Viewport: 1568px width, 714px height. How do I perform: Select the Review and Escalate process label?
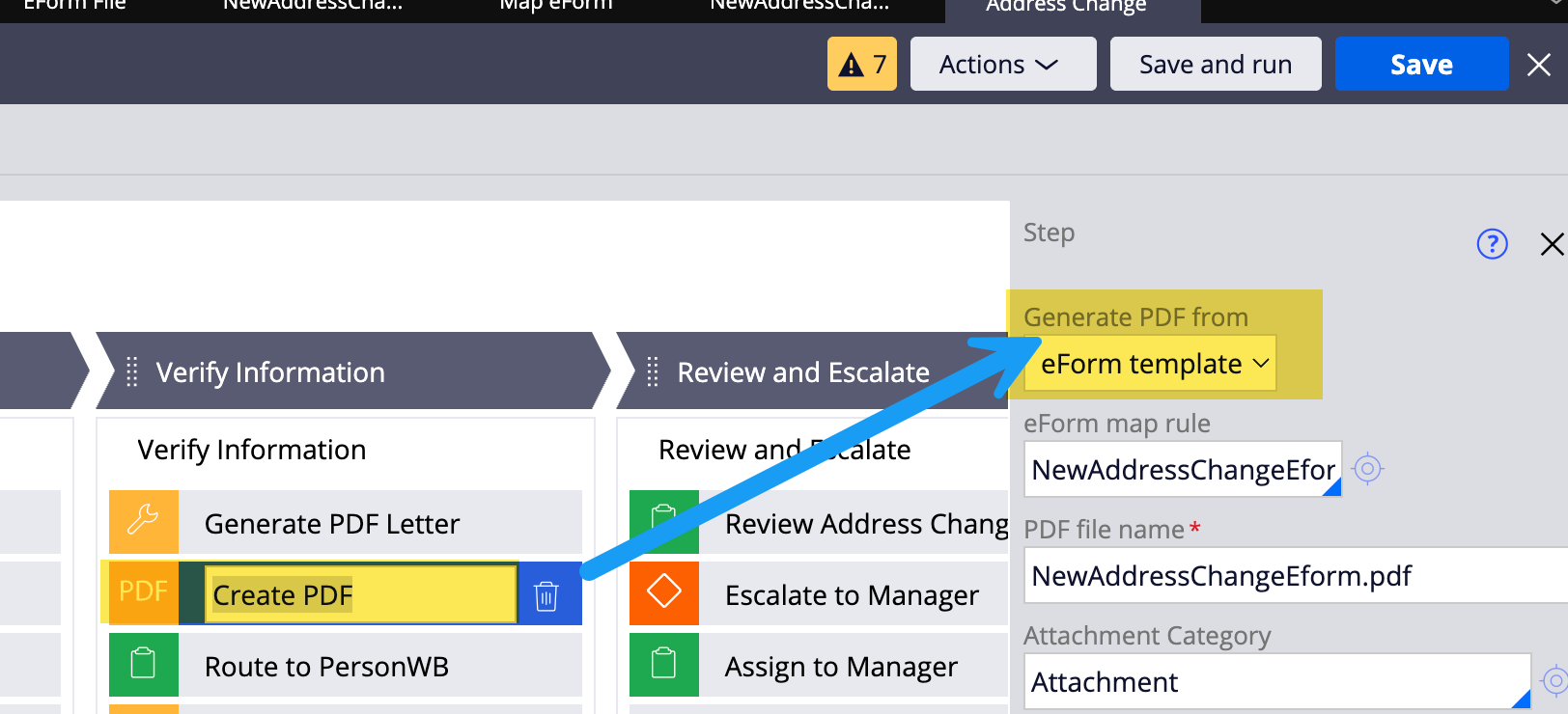coord(784,450)
